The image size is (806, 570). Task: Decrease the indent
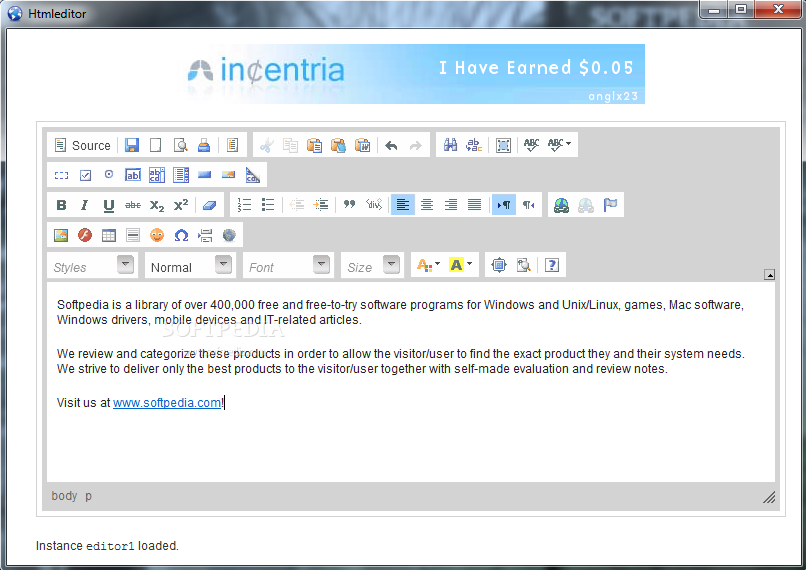point(297,205)
